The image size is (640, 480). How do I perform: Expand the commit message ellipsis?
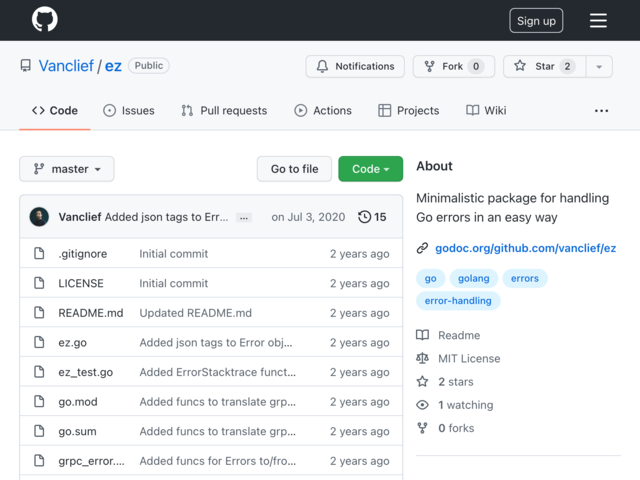pos(244,218)
